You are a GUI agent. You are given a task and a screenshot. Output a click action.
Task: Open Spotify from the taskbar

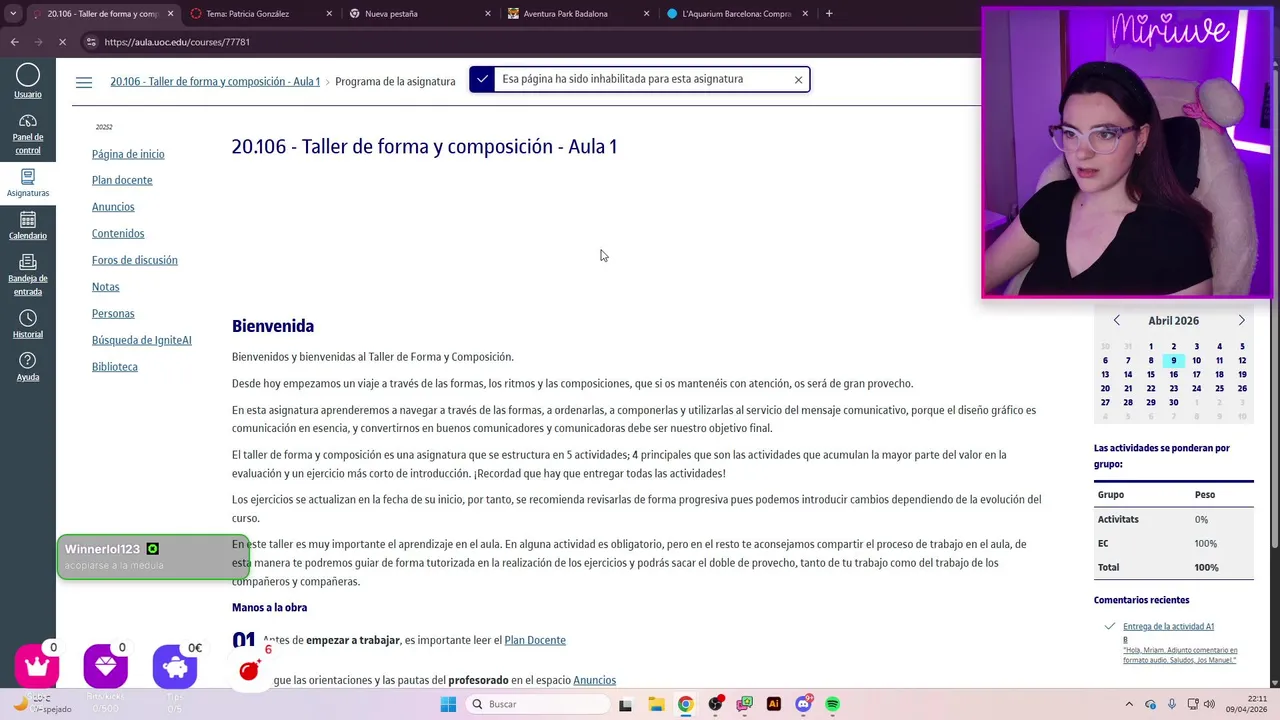click(x=833, y=704)
